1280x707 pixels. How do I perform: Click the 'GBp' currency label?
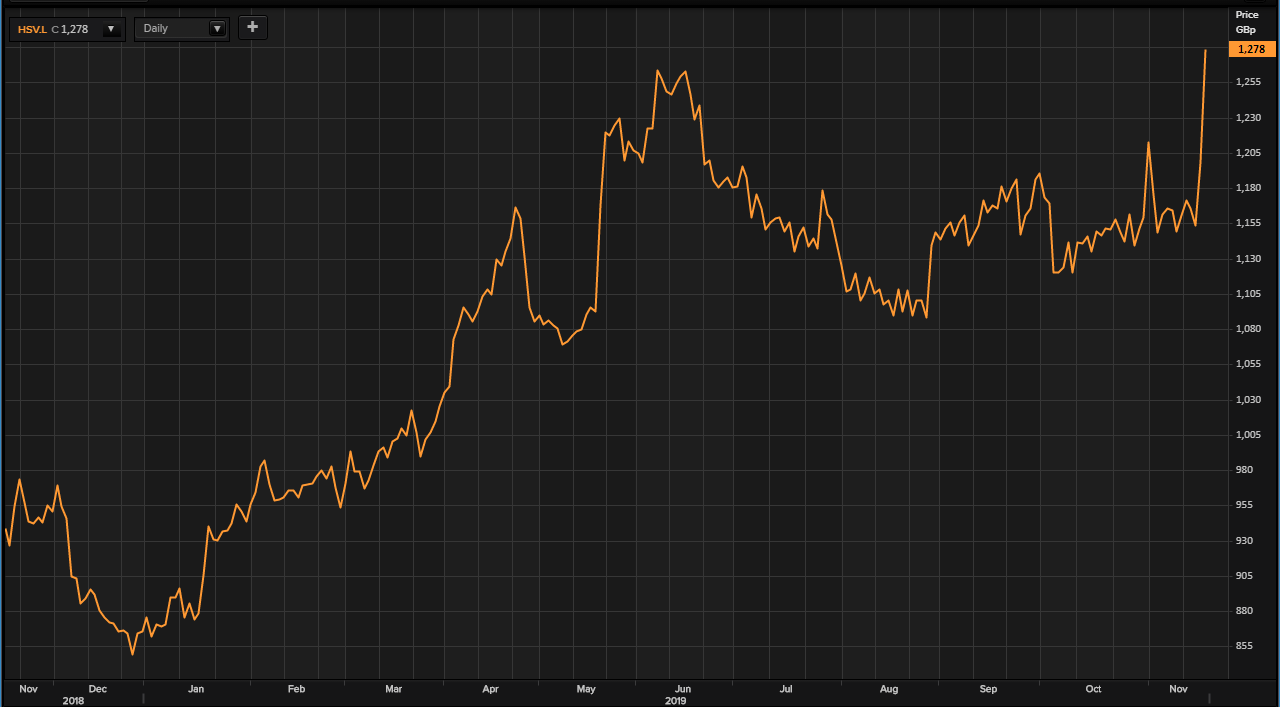pyautogui.click(x=1247, y=30)
